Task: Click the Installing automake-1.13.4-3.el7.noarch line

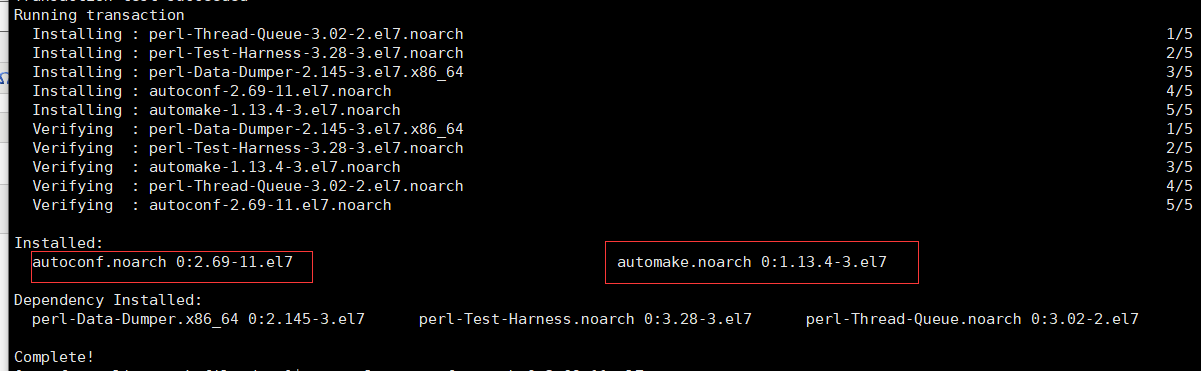Action: pos(216,111)
